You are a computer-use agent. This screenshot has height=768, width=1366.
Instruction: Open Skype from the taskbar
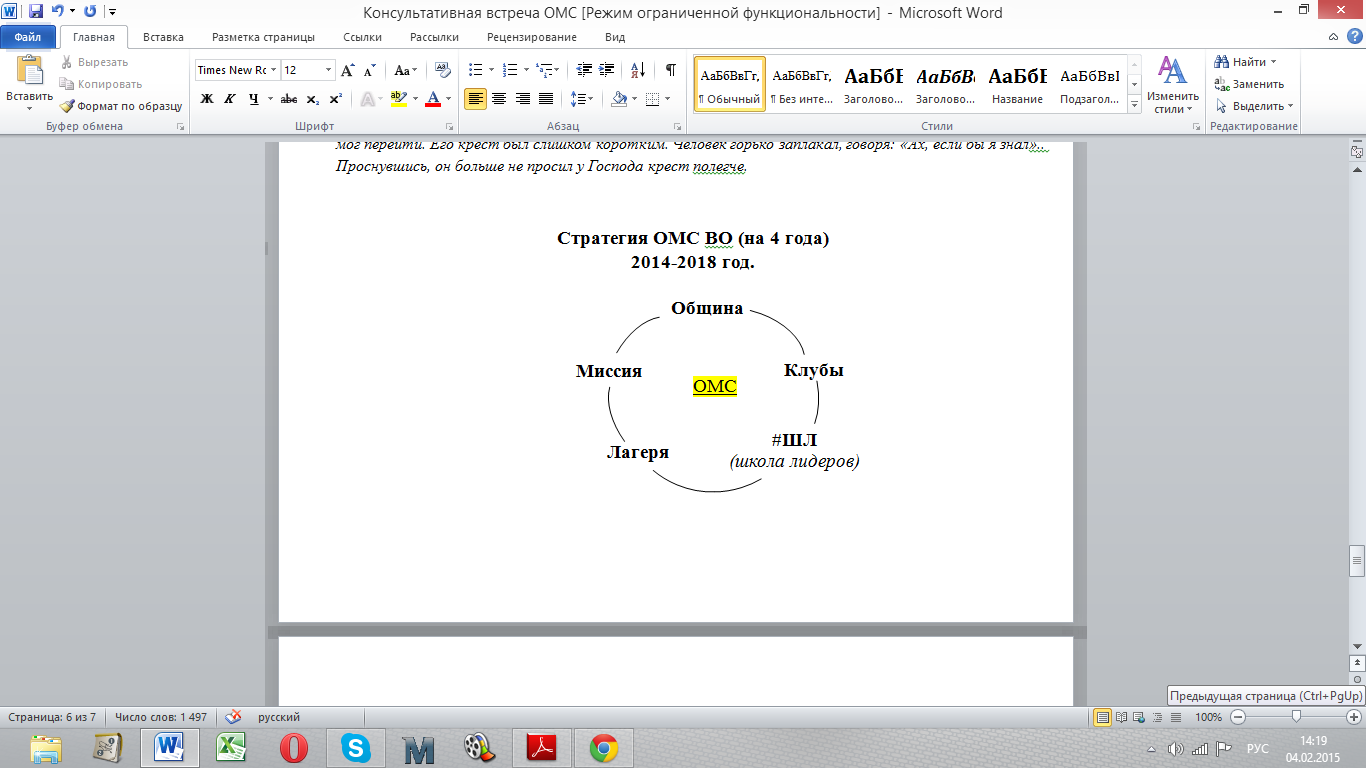coord(356,748)
